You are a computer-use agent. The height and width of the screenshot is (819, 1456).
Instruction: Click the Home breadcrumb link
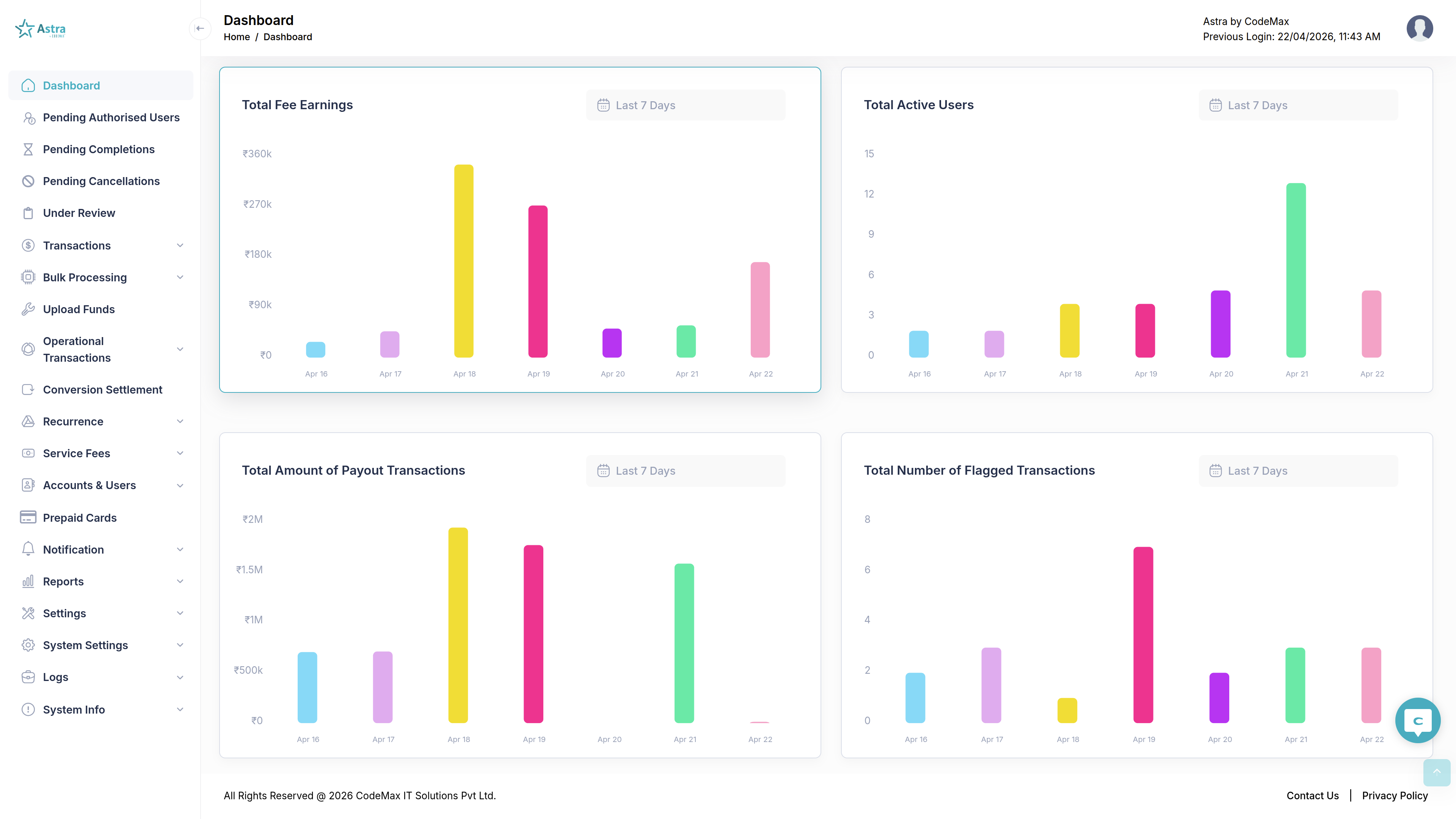(x=236, y=37)
